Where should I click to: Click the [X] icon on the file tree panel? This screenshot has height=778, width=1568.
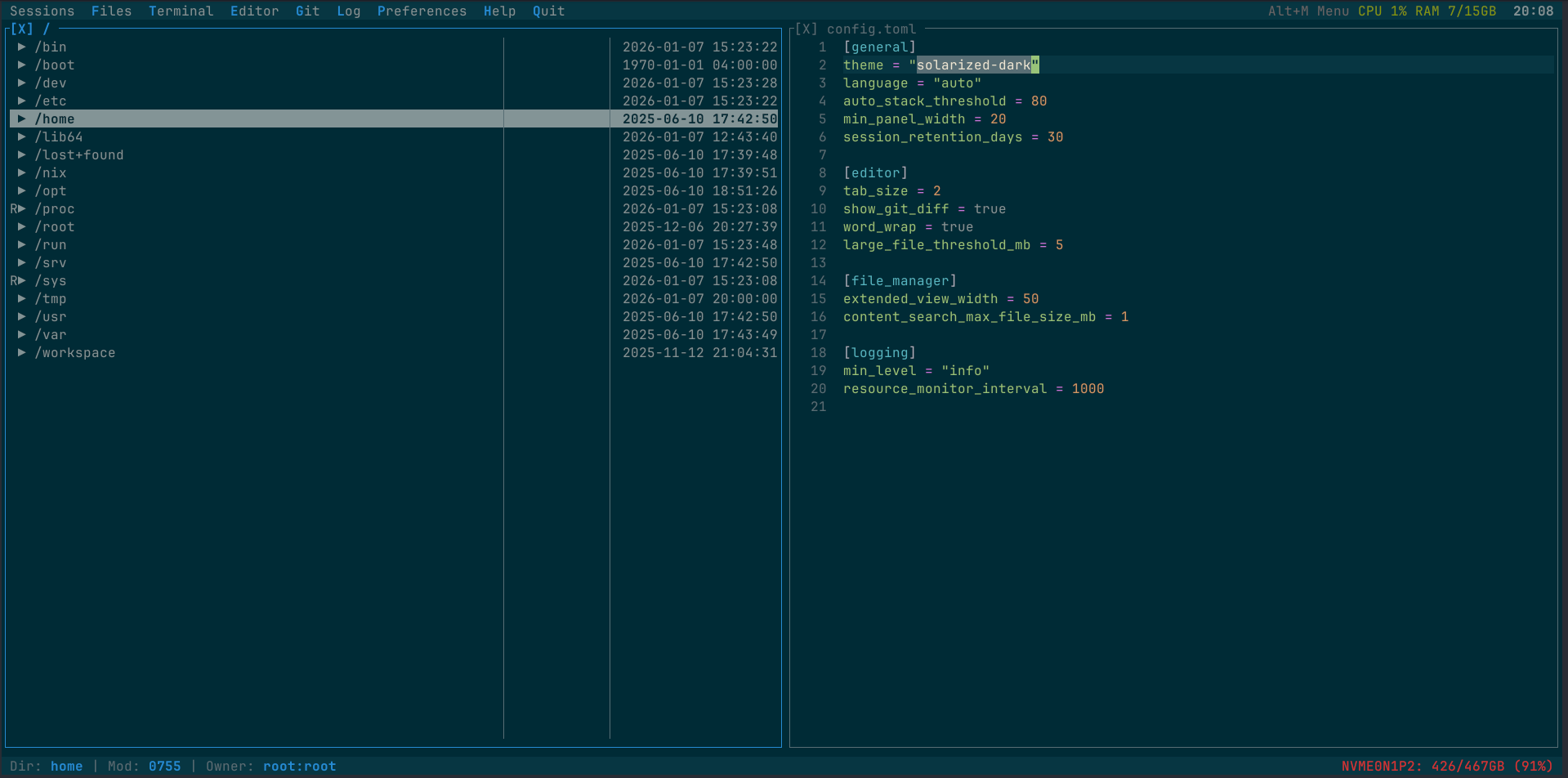(22, 29)
